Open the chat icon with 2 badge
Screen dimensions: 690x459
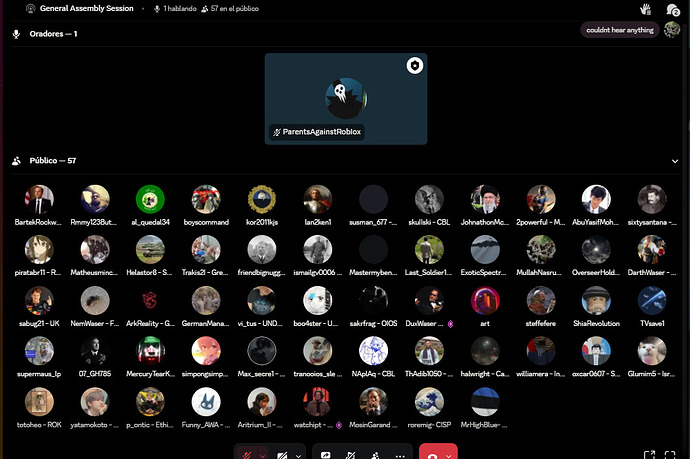tap(672, 9)
